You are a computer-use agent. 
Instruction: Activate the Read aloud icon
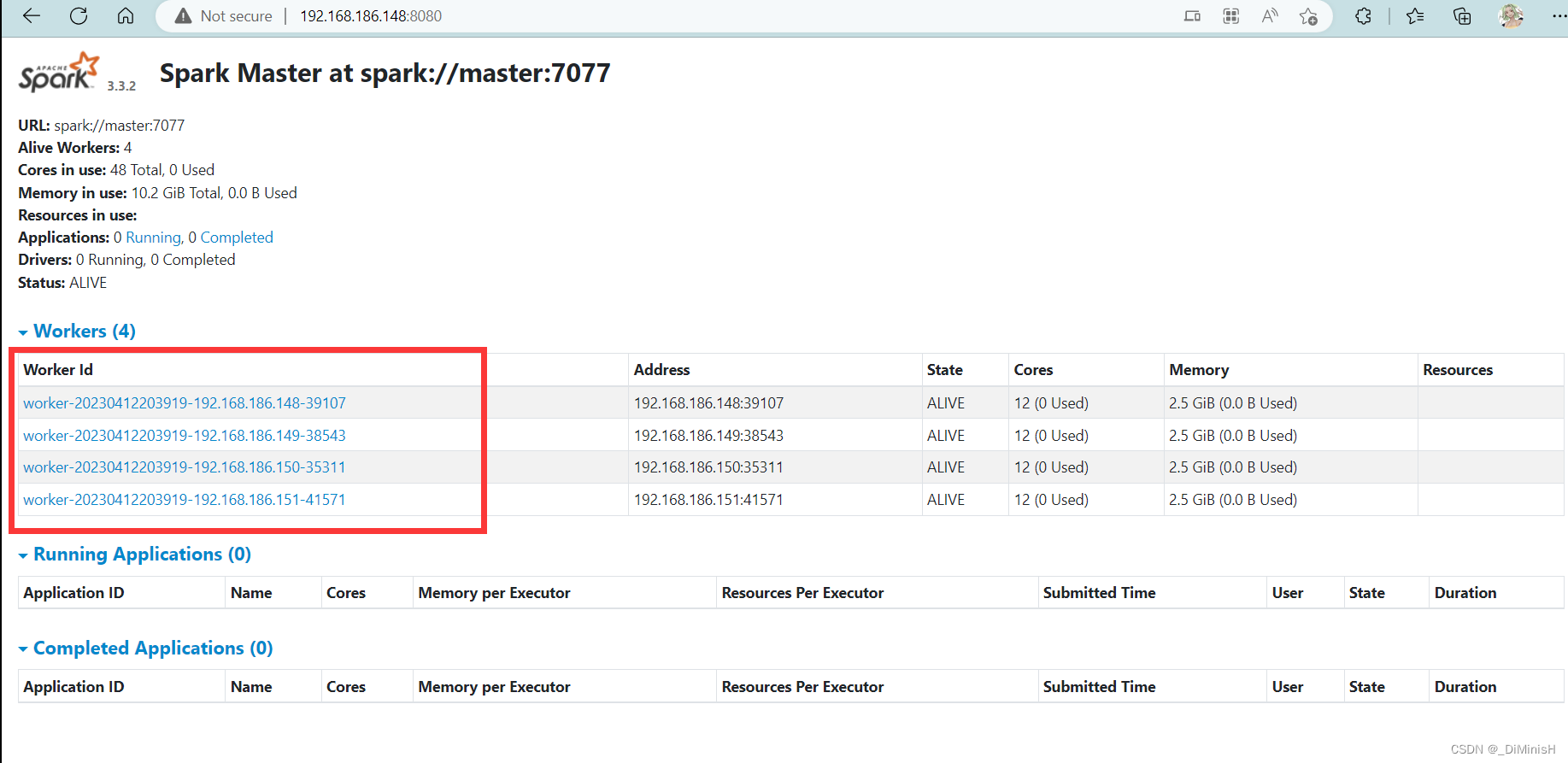(1270, 15)
